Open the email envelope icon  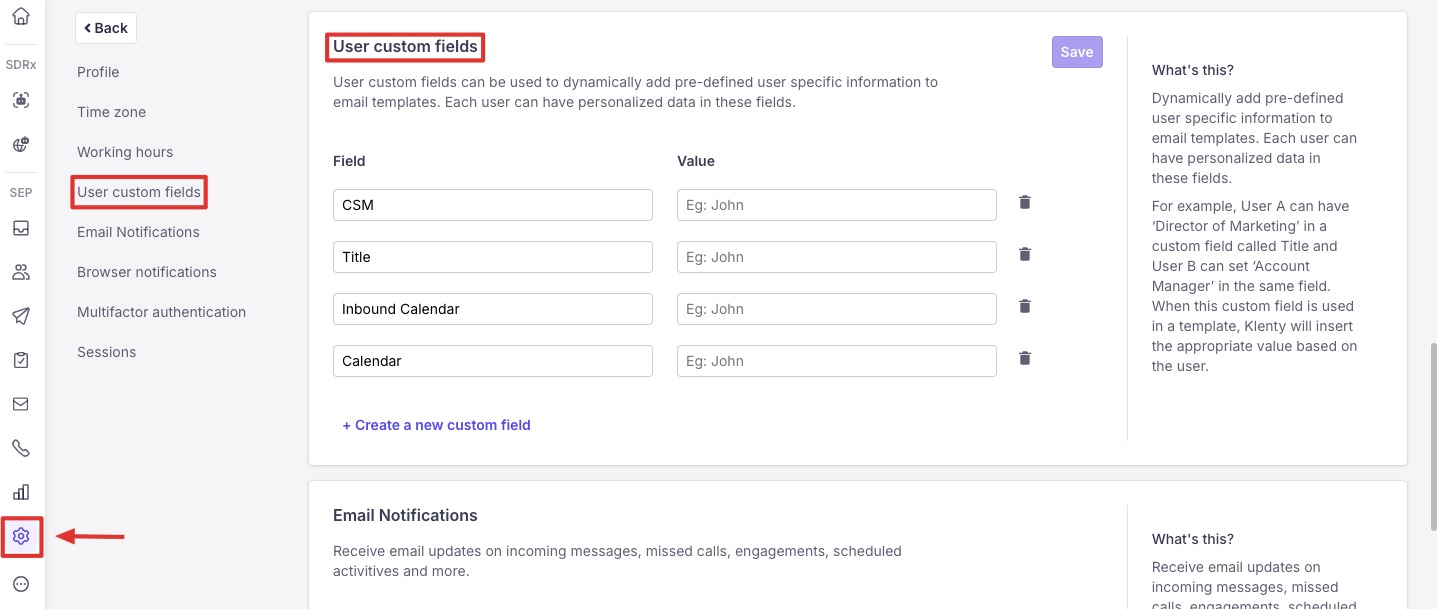[x=21, y=404]
